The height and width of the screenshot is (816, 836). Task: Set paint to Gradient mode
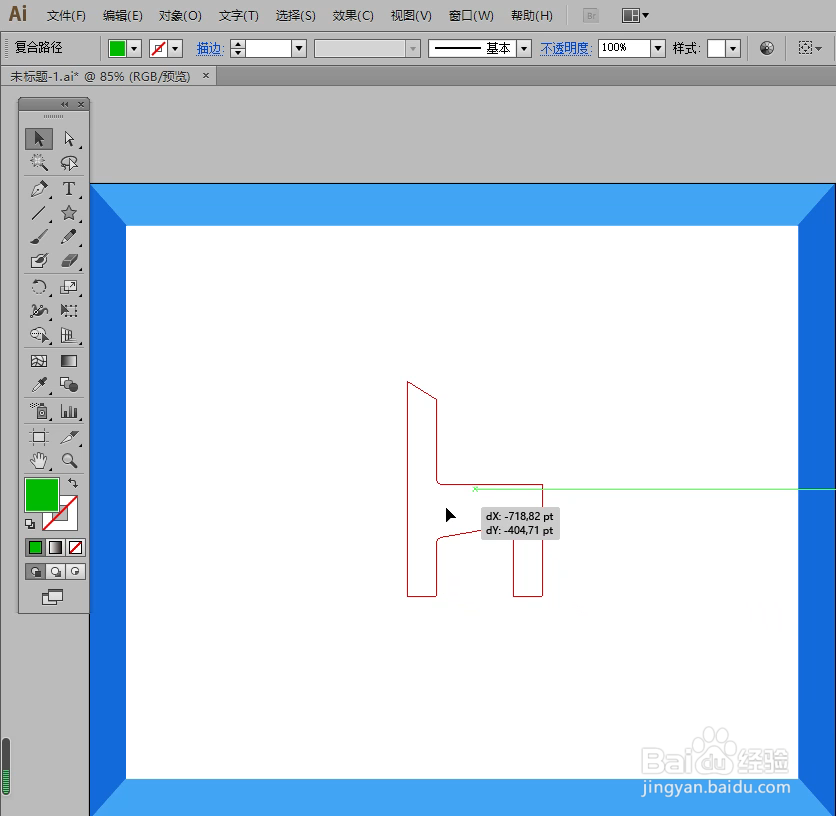click(x=55, y=548)
